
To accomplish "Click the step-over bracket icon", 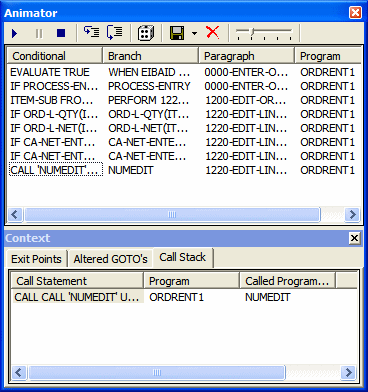I will click(115, 32).
